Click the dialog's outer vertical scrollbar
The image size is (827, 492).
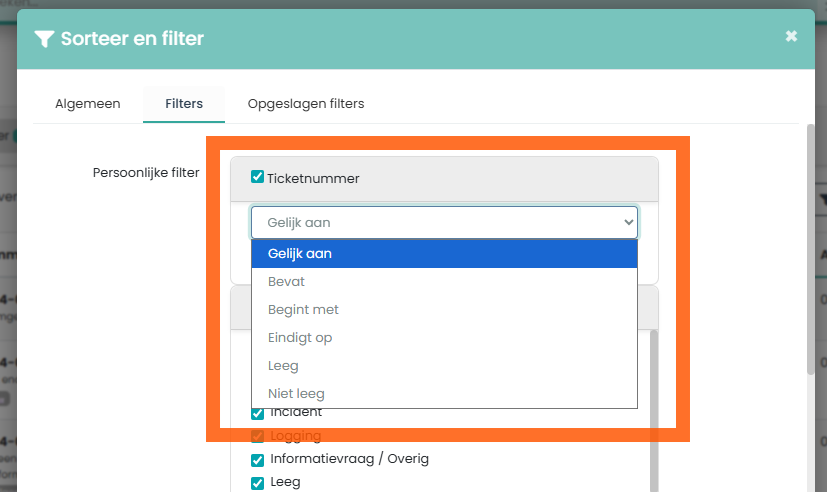click(x=810, y=250)
